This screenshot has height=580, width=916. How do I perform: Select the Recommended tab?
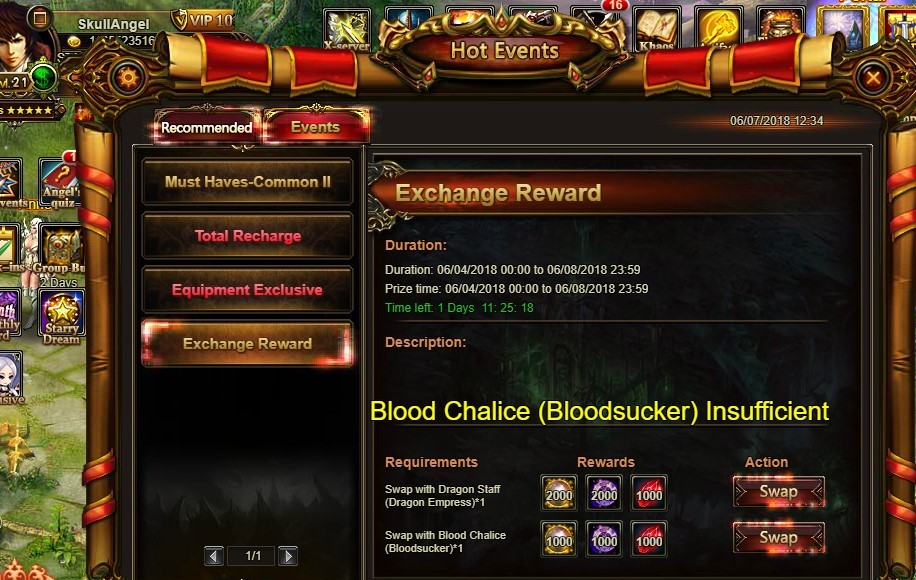[206, 127]
